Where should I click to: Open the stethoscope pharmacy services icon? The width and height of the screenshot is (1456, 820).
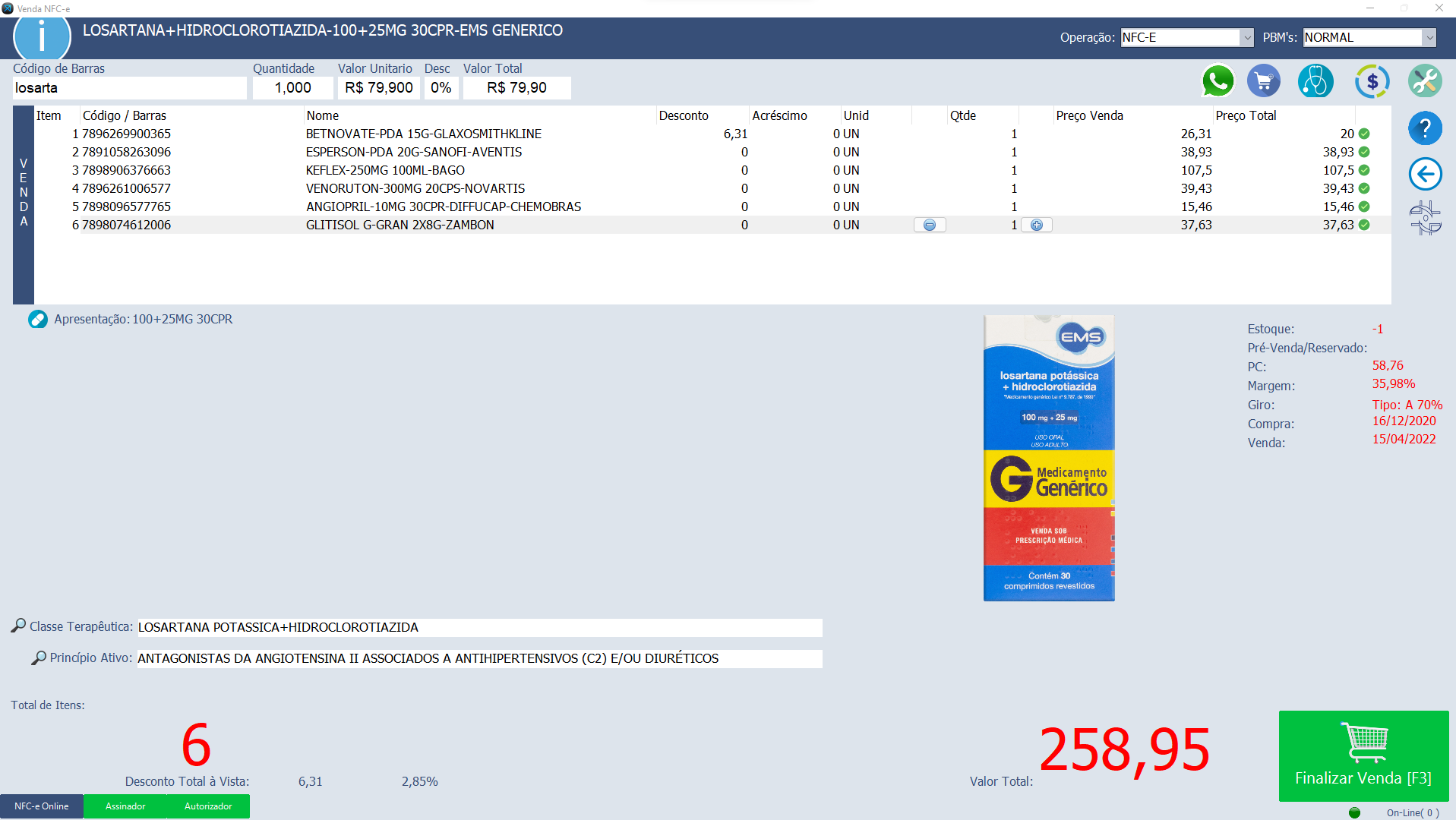pyautogui.click(x=1315, y=81)
